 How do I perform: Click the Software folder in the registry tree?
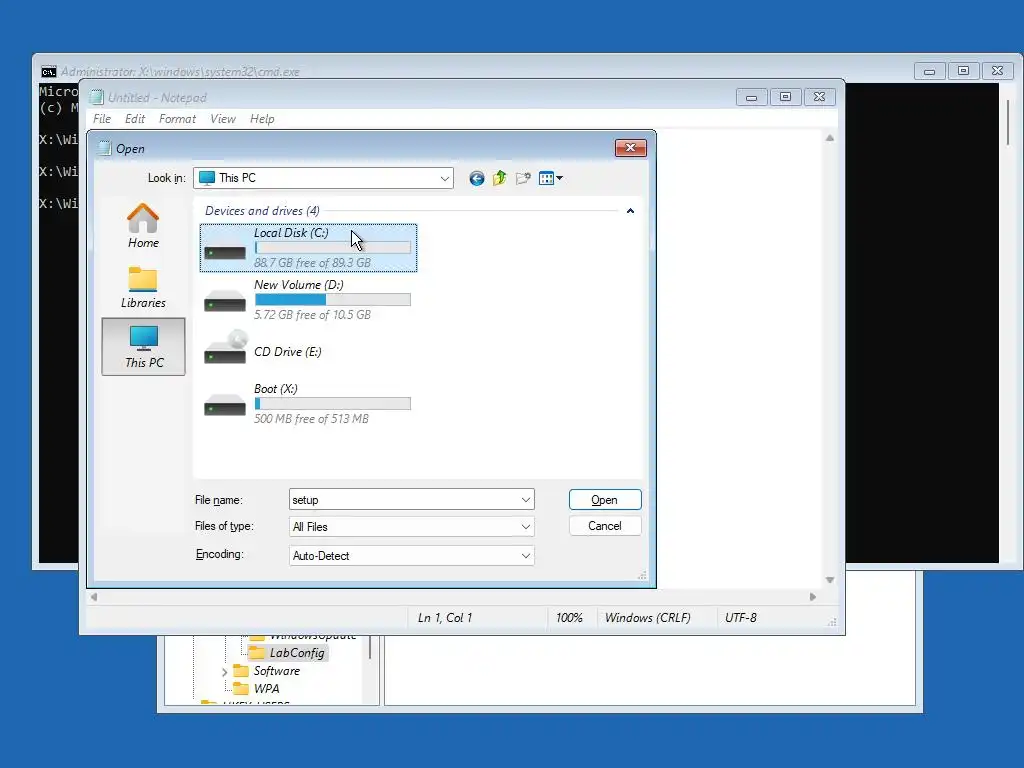267,671
